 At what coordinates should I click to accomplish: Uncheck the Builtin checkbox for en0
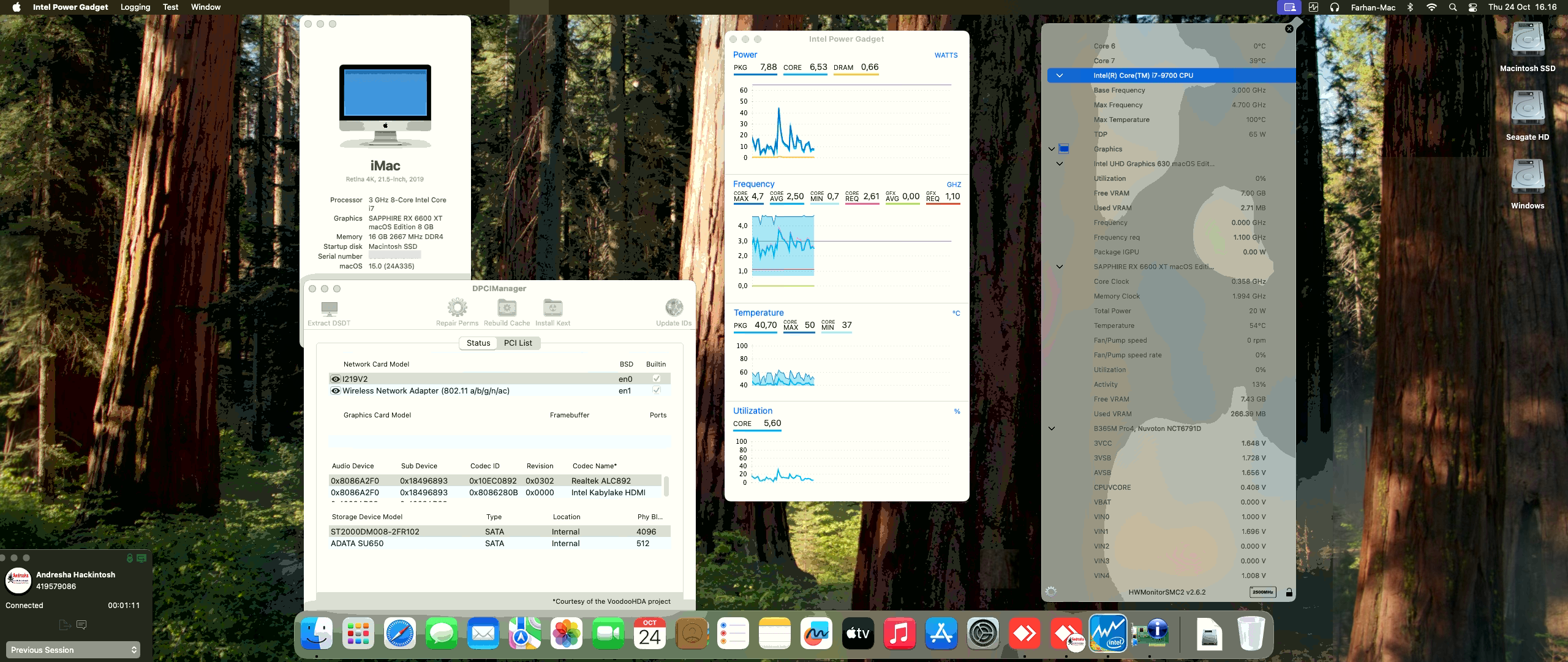(x=655, y=378)
